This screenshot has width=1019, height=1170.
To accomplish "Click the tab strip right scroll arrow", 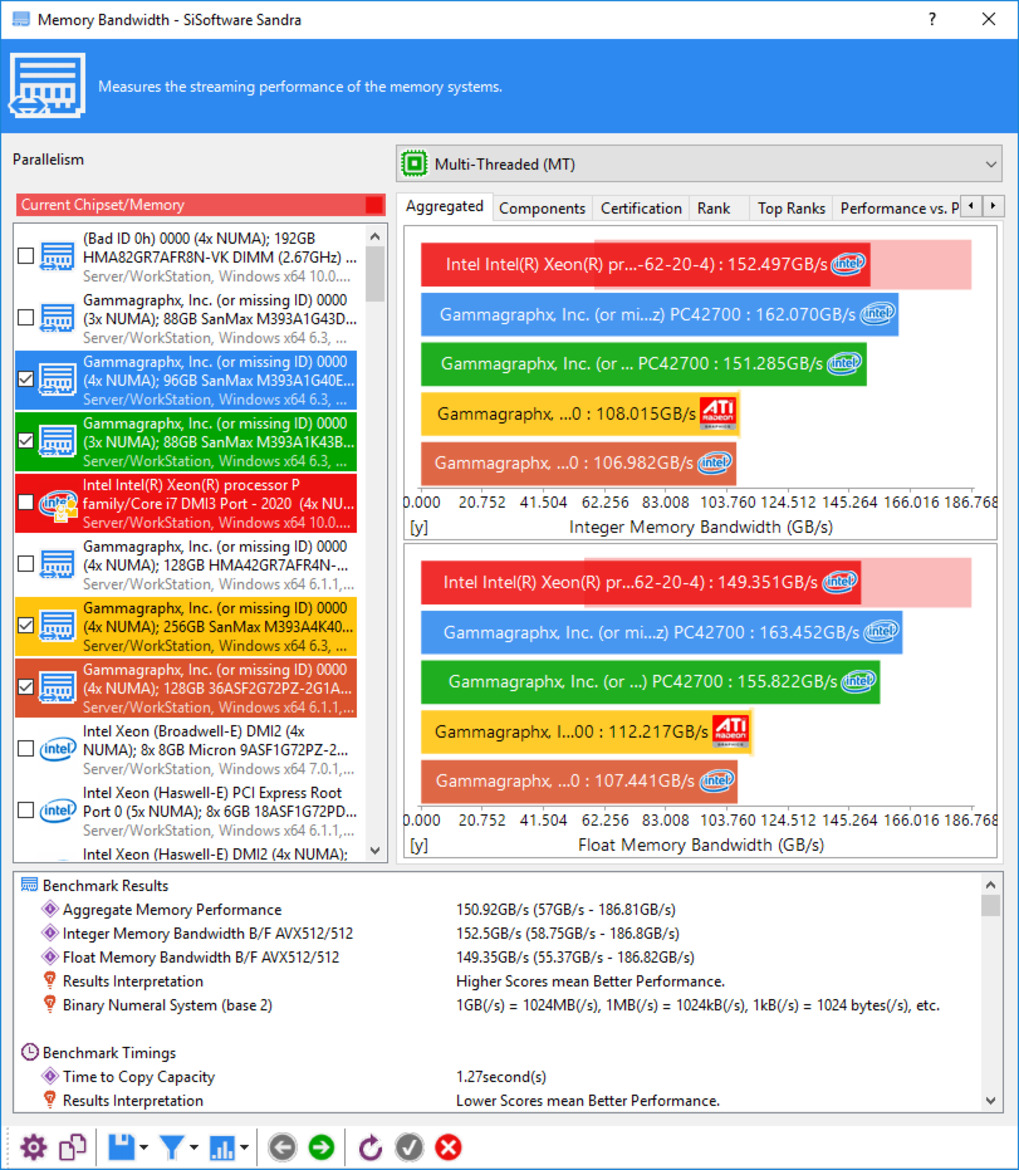I will [993, 206].
